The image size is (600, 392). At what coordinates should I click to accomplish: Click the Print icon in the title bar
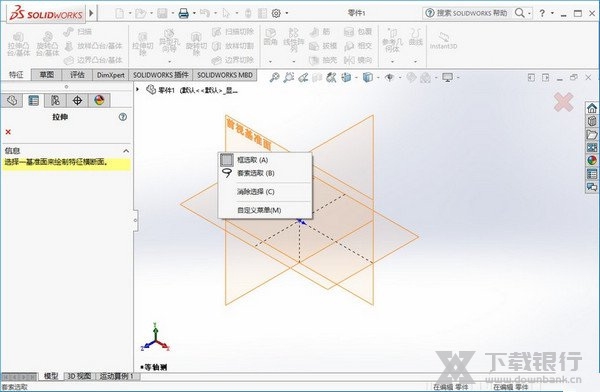point(184,13)
